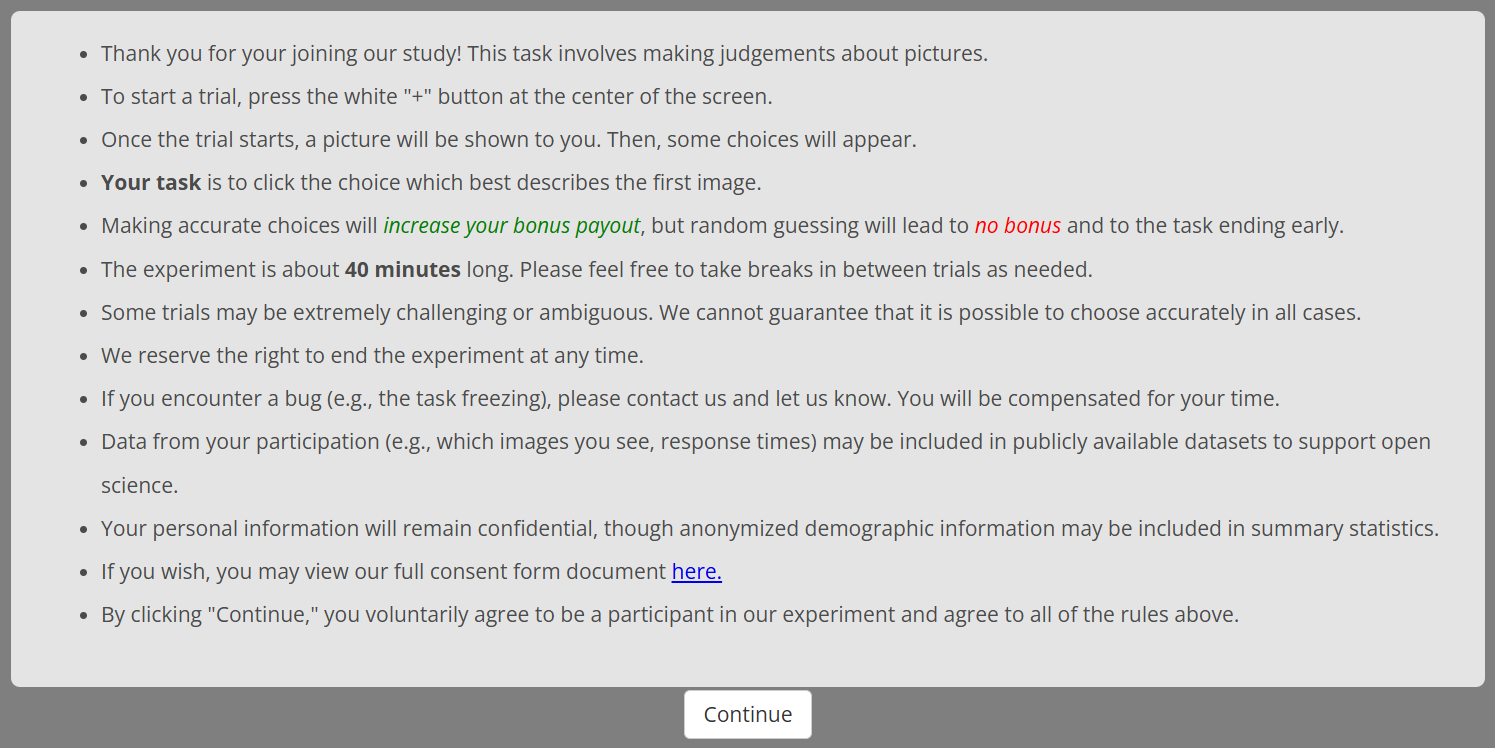Click the red "no bonus" text
This screenshot has height=748, width=1495.
coord(1017,225)
